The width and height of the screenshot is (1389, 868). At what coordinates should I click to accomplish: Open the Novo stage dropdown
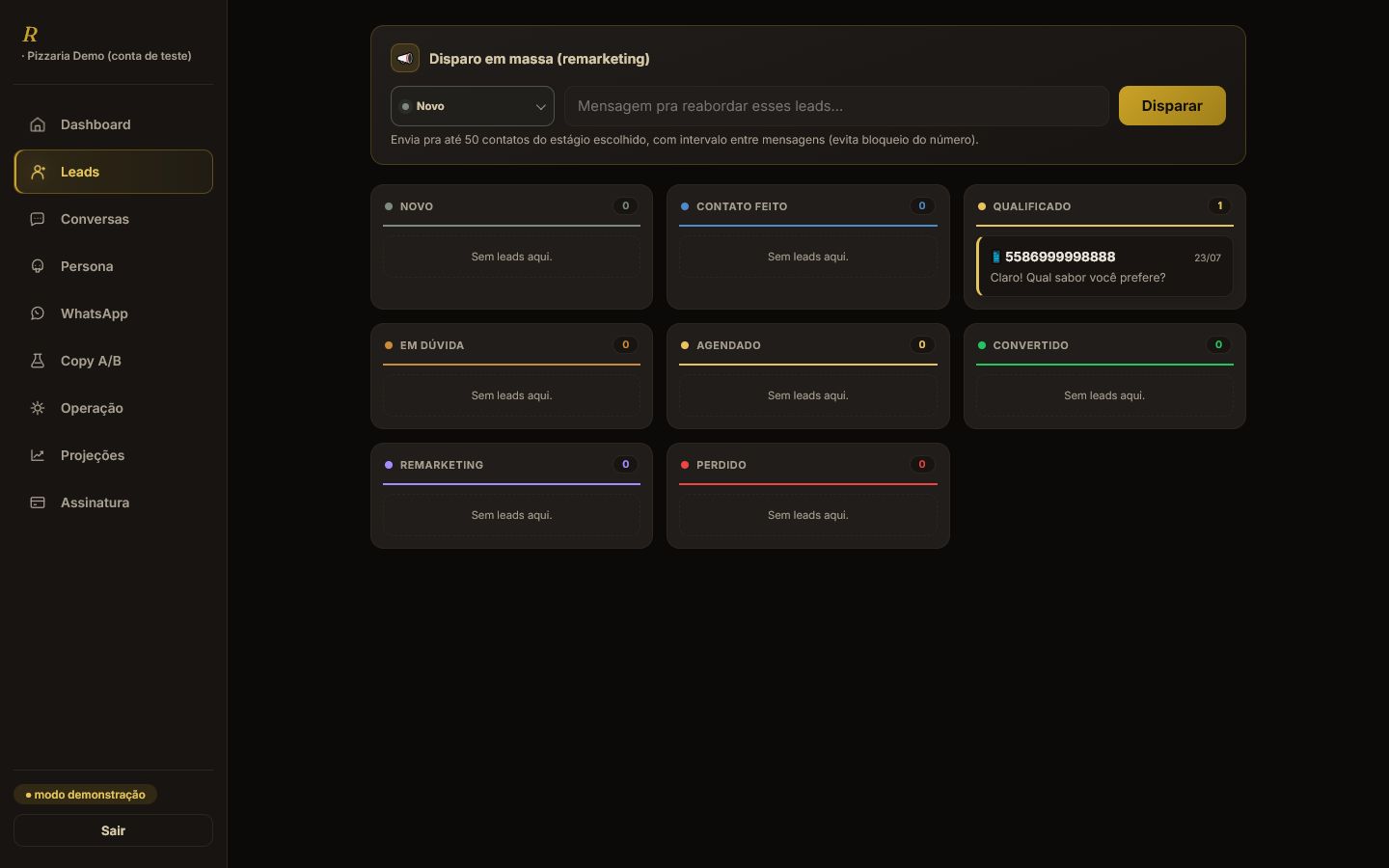tap(473, 106)
